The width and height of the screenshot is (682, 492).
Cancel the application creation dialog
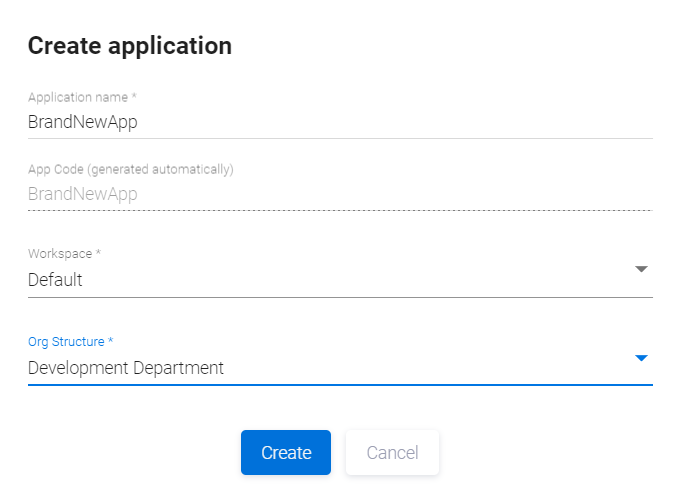pos(392,453)
